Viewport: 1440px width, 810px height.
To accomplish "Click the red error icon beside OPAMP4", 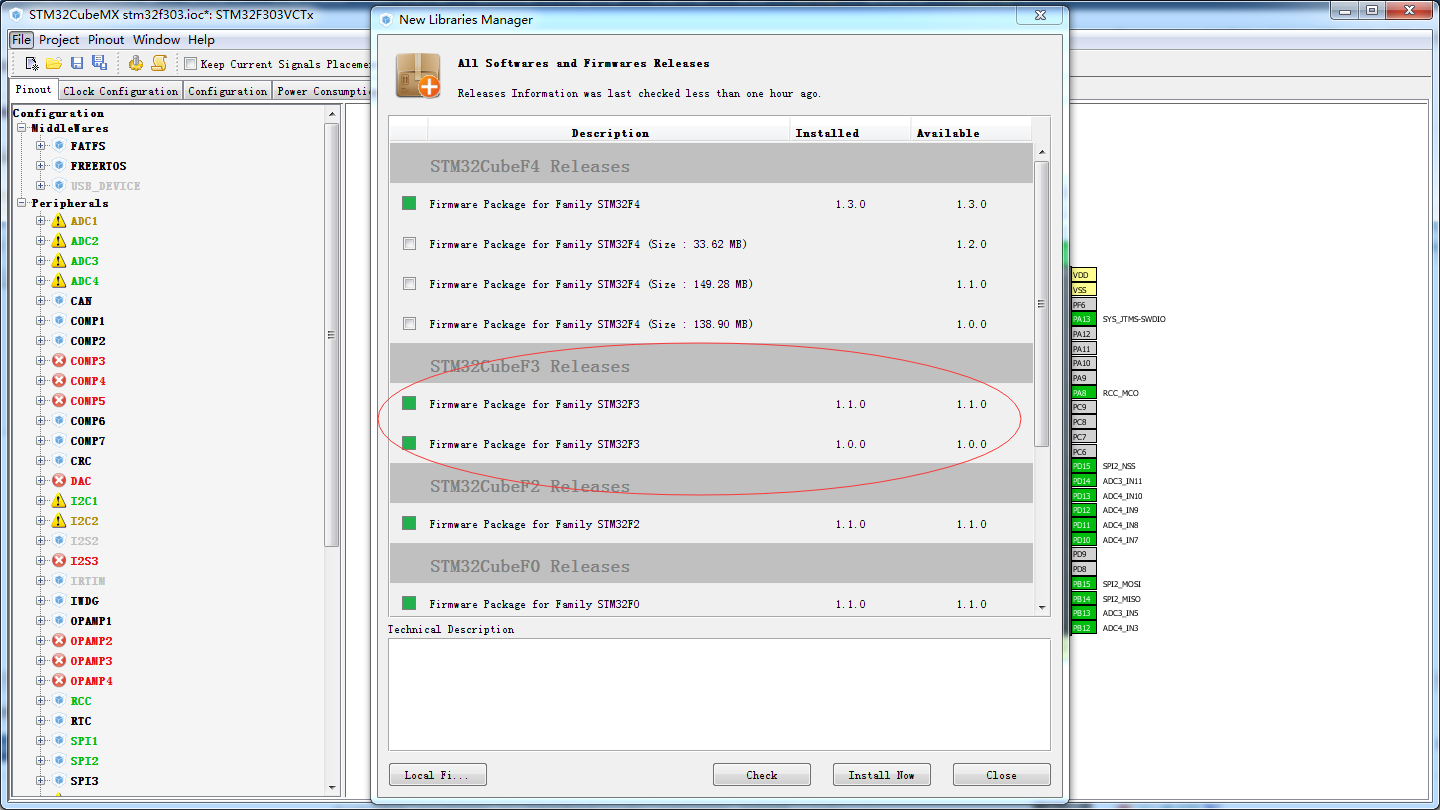I will pos(59,681).
